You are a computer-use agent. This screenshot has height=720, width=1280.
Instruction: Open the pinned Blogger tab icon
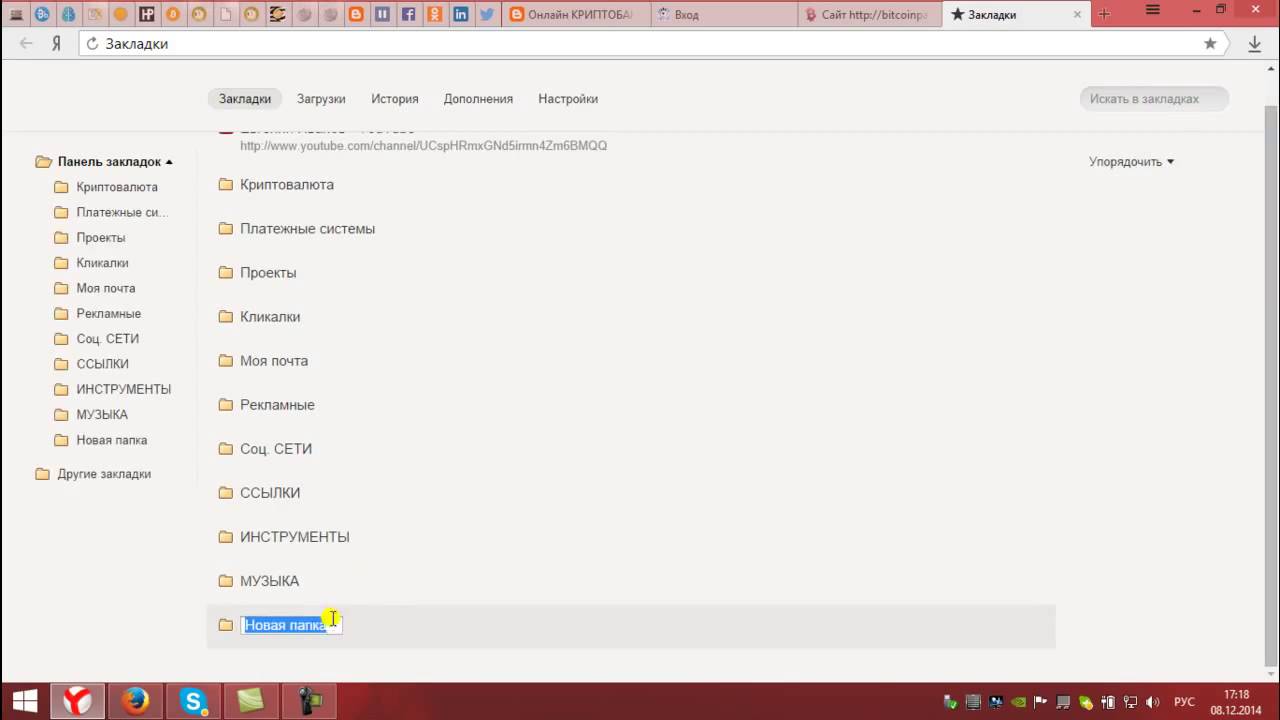356,14
